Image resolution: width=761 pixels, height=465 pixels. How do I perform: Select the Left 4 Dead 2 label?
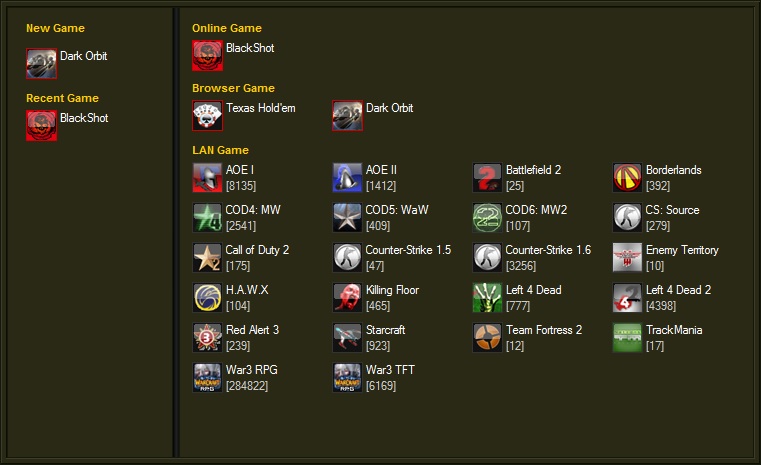click(x=678, y=290)
